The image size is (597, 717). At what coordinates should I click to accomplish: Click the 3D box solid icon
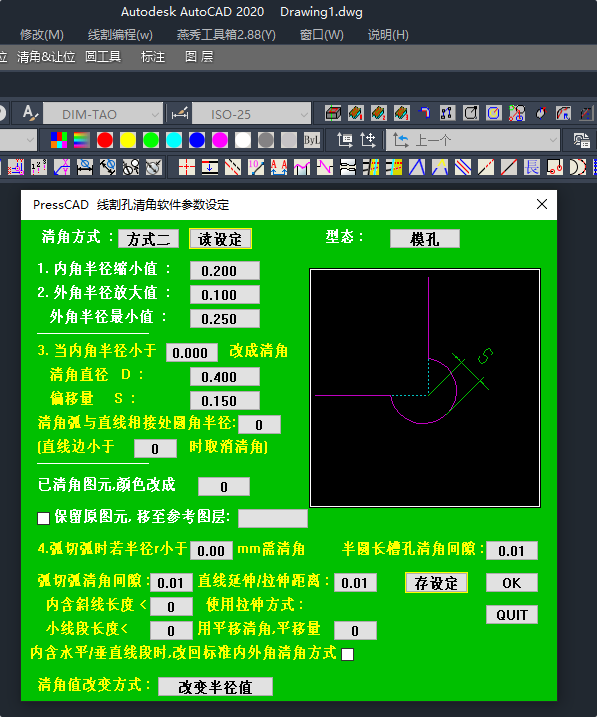pos(333,113)
